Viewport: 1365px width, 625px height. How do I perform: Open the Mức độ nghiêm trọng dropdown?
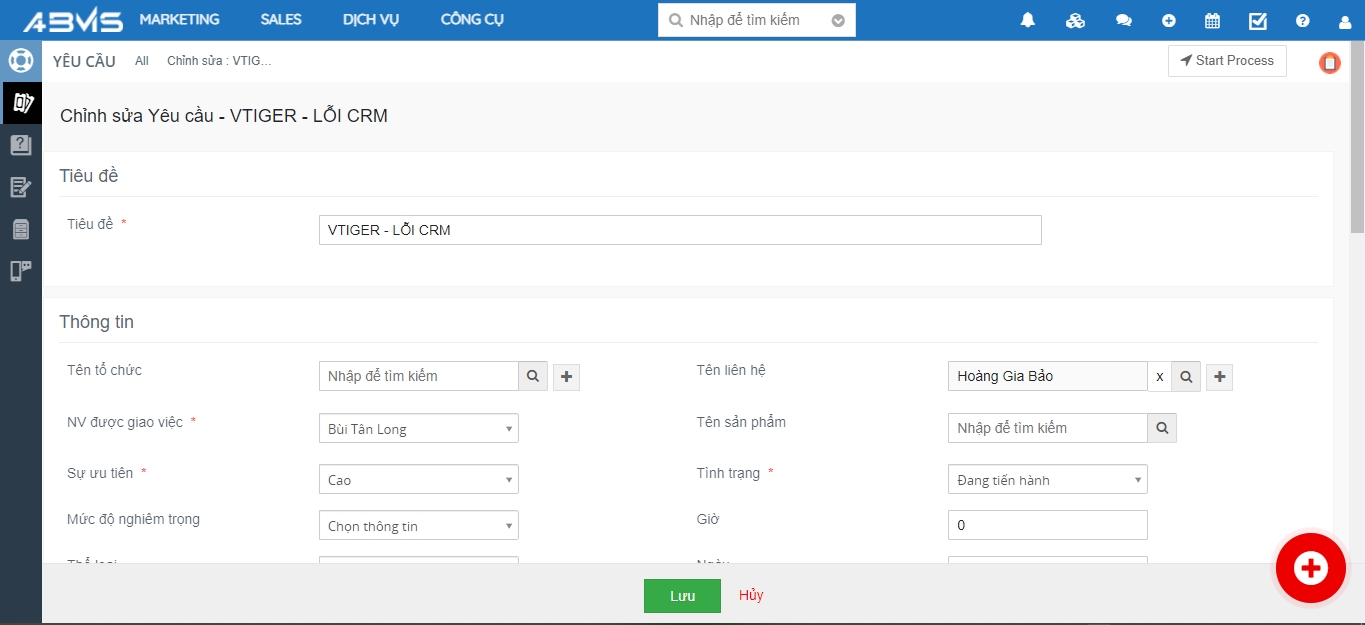pyautogui.click(x=418, y=526)
